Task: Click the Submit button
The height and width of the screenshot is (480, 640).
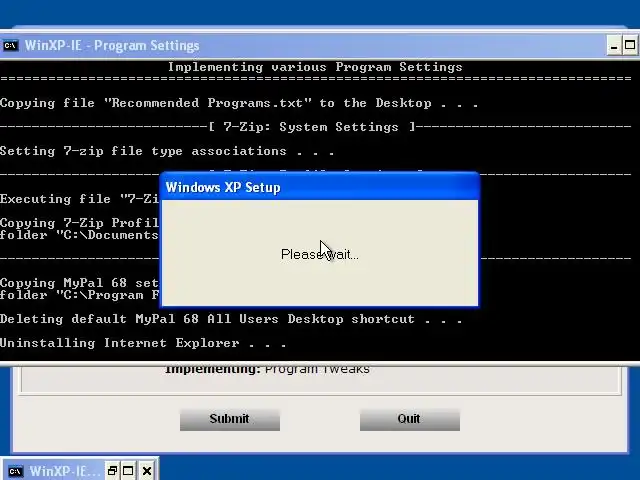Action: (x=230, y=419)
